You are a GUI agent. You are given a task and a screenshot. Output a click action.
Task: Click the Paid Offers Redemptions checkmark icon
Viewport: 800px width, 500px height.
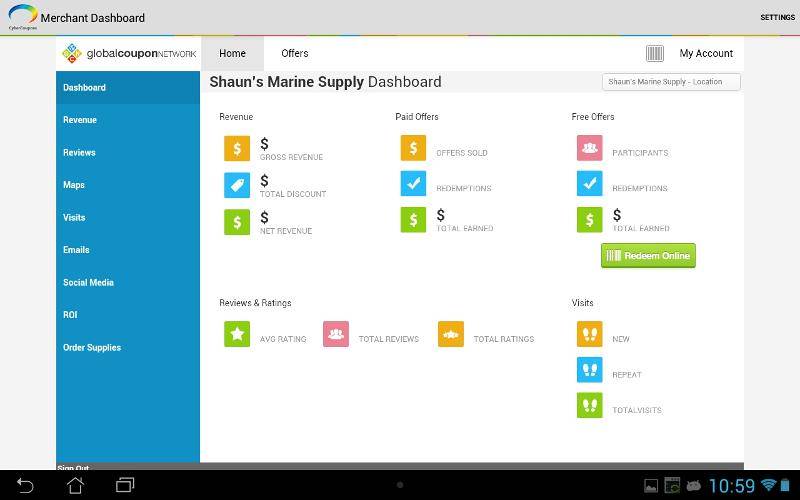coord(413,184)
